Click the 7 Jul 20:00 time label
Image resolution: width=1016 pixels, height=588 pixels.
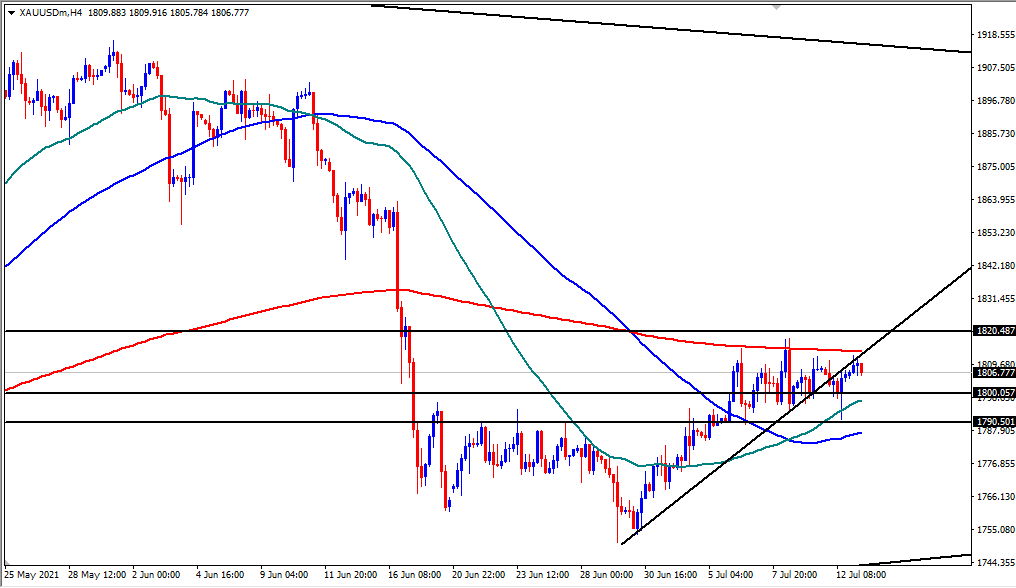796,574
